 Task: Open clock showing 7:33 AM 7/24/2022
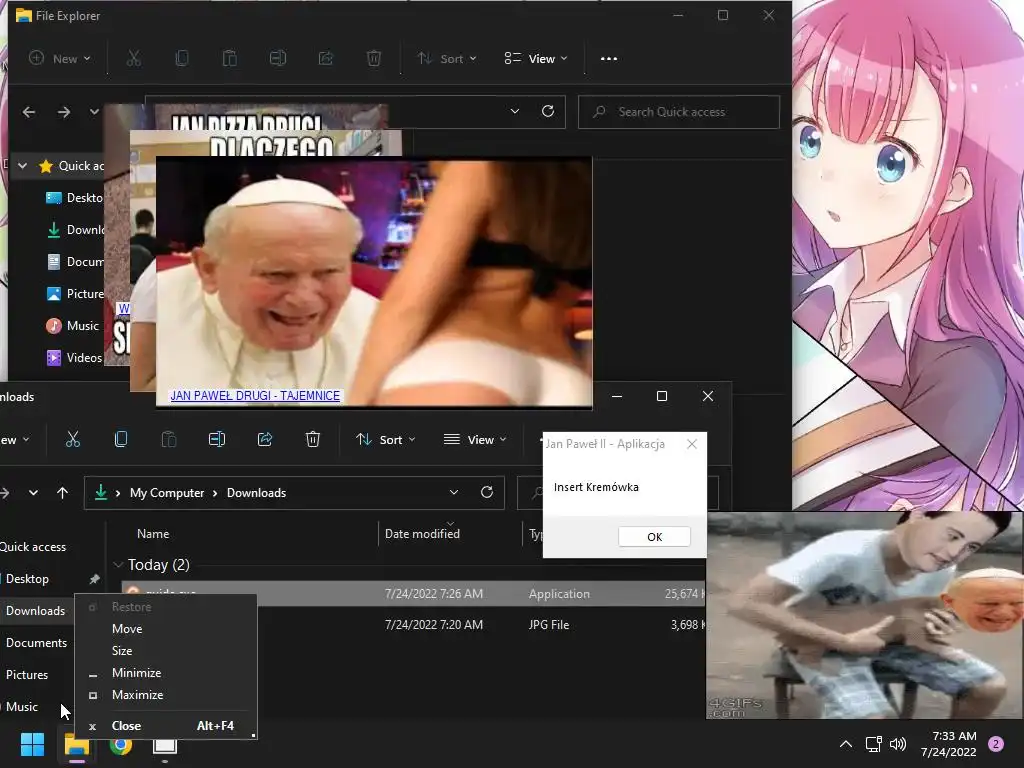click(x=948, y=744)
